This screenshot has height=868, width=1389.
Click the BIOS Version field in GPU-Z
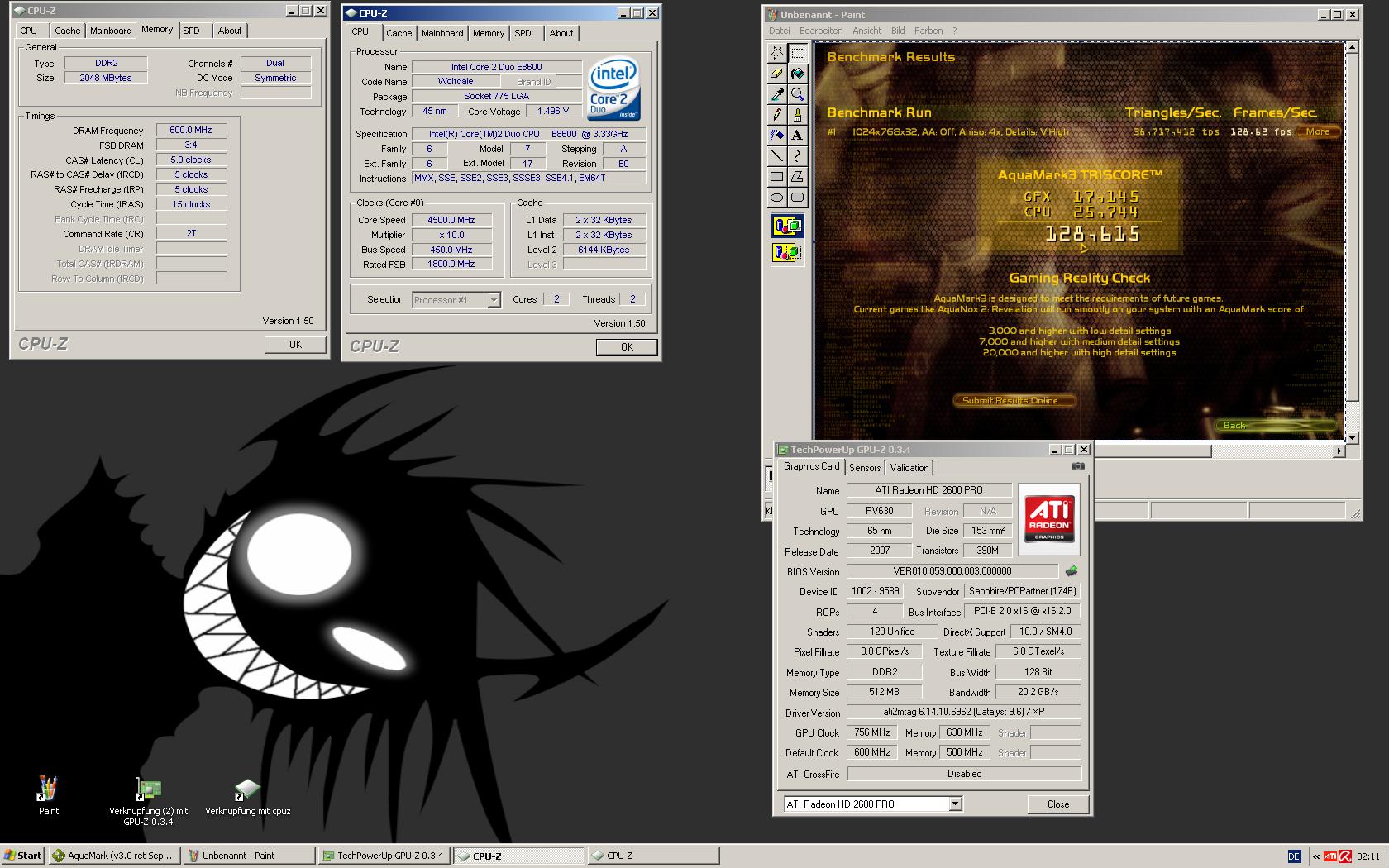pyautogui.click(x=952, y=571)
